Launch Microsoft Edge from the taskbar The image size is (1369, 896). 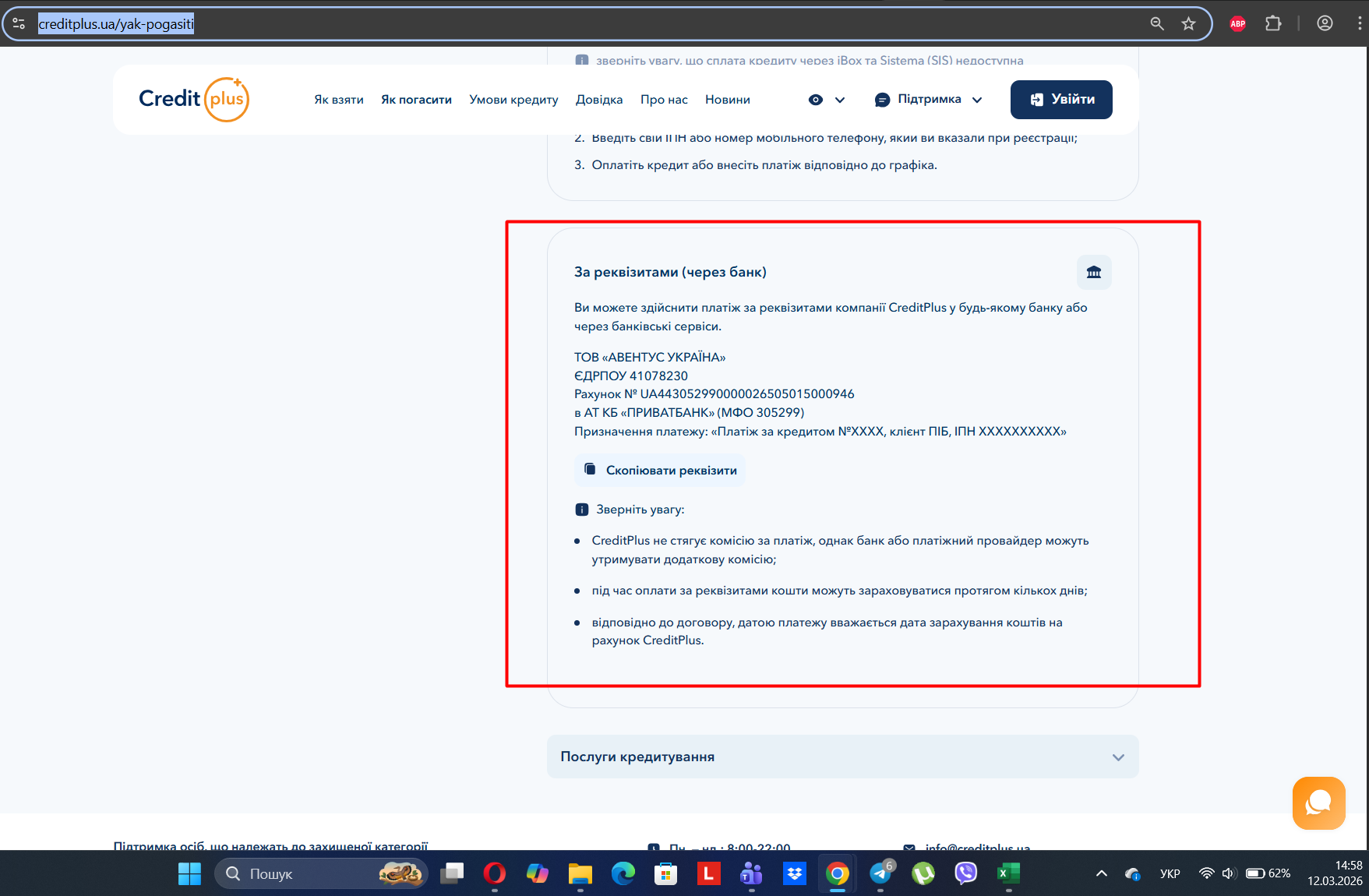[x=623, y=873]
